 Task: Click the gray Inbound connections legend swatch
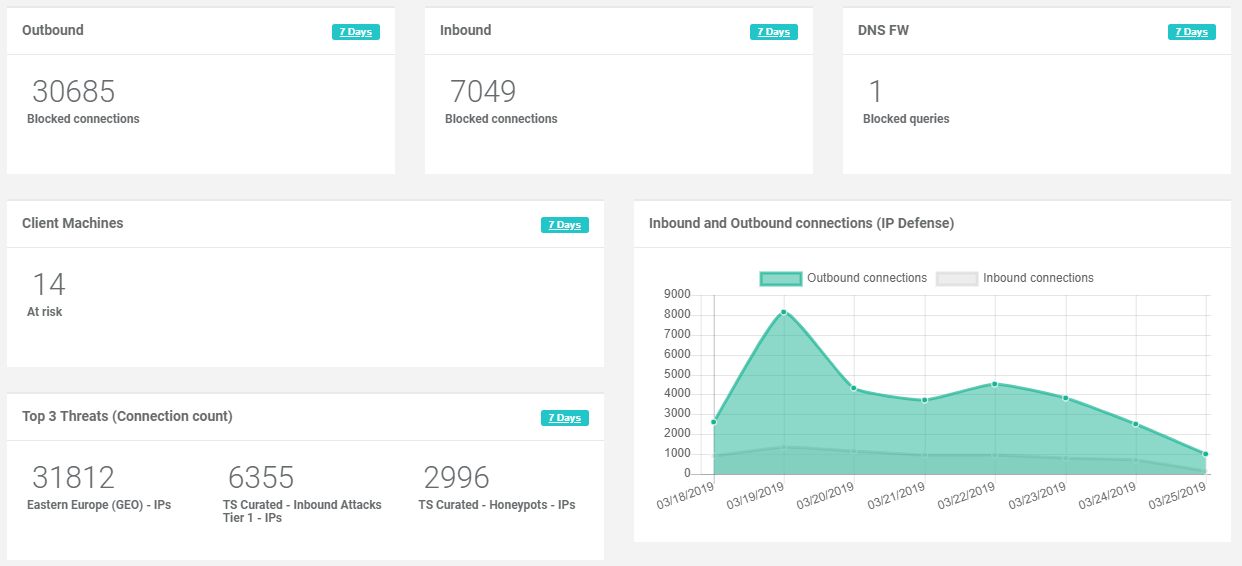[x=956, y=278]
